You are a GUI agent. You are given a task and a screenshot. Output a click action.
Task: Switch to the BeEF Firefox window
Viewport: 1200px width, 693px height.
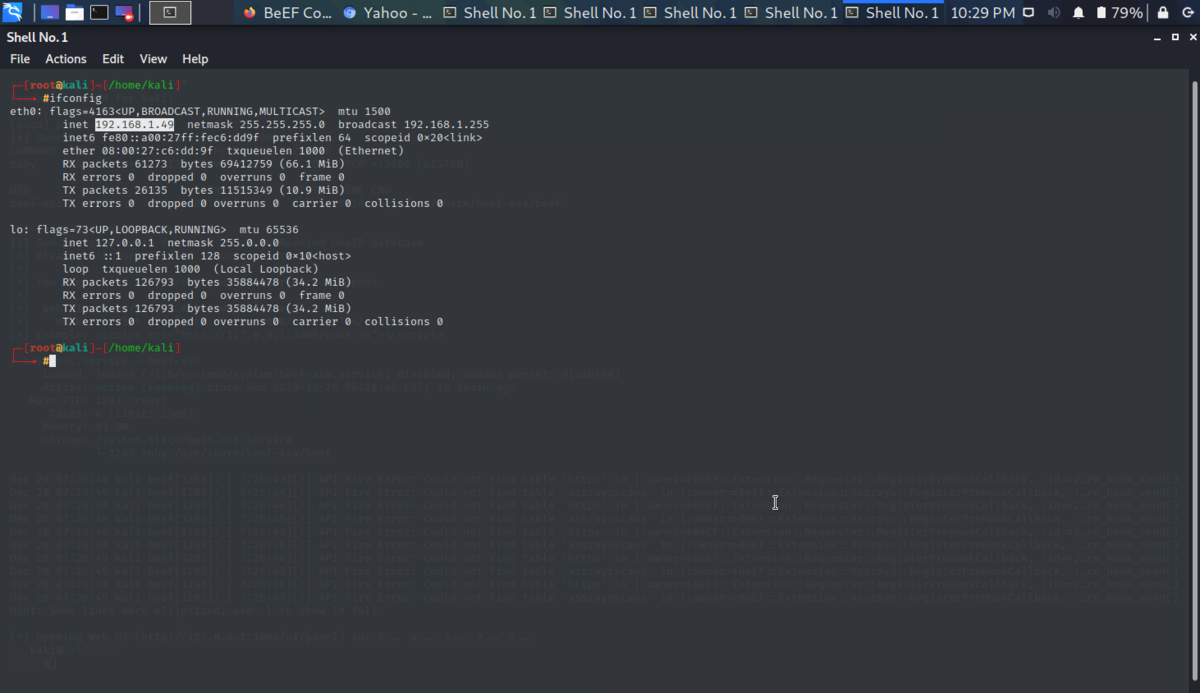click(286, 13)
